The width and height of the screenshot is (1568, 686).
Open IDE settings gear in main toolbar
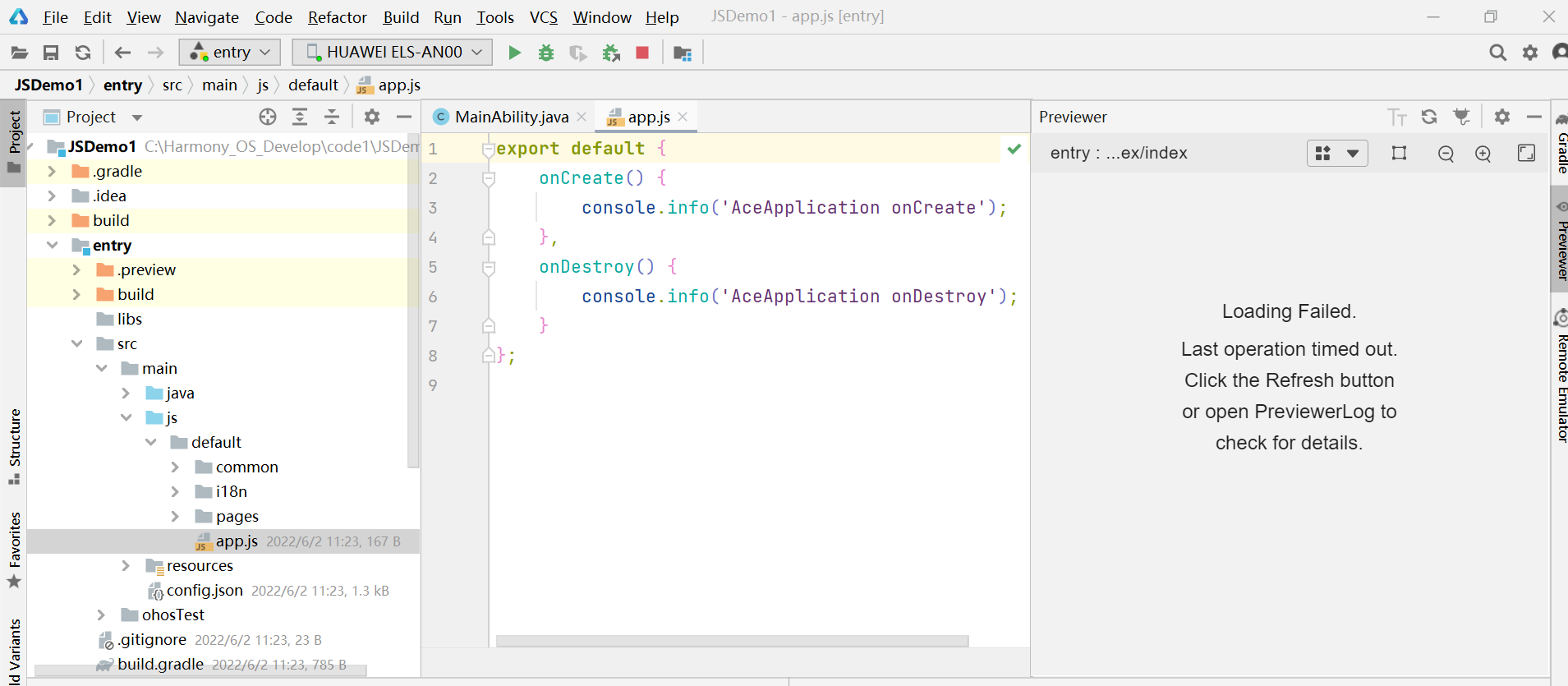click(x=1530, y=53)
